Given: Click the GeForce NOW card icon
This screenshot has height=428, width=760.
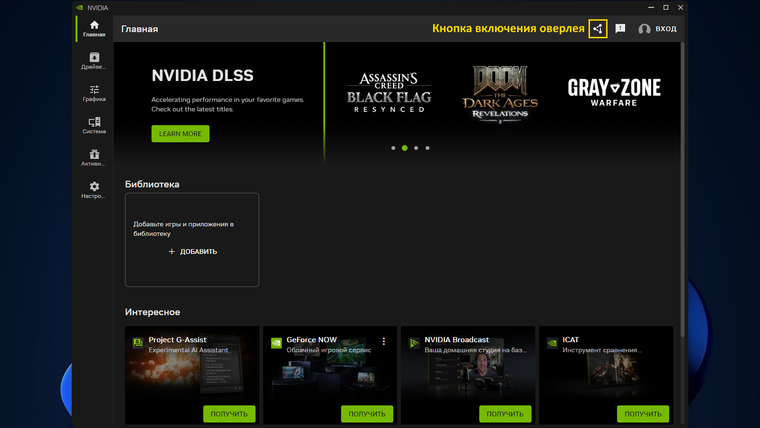Looking at the screenshot, I should (x=276, y=343).
